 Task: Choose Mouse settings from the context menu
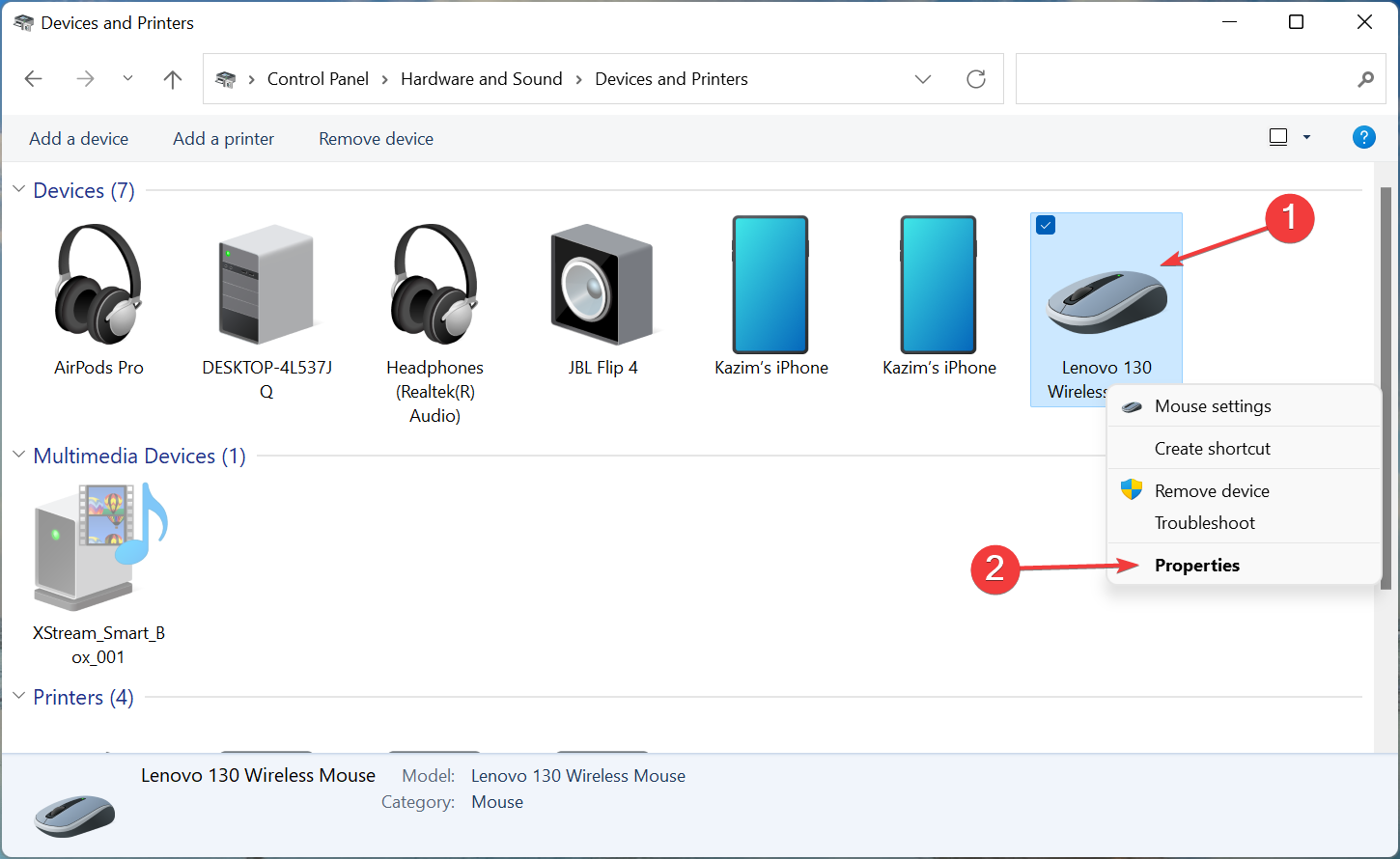(x=1244, y=406)
